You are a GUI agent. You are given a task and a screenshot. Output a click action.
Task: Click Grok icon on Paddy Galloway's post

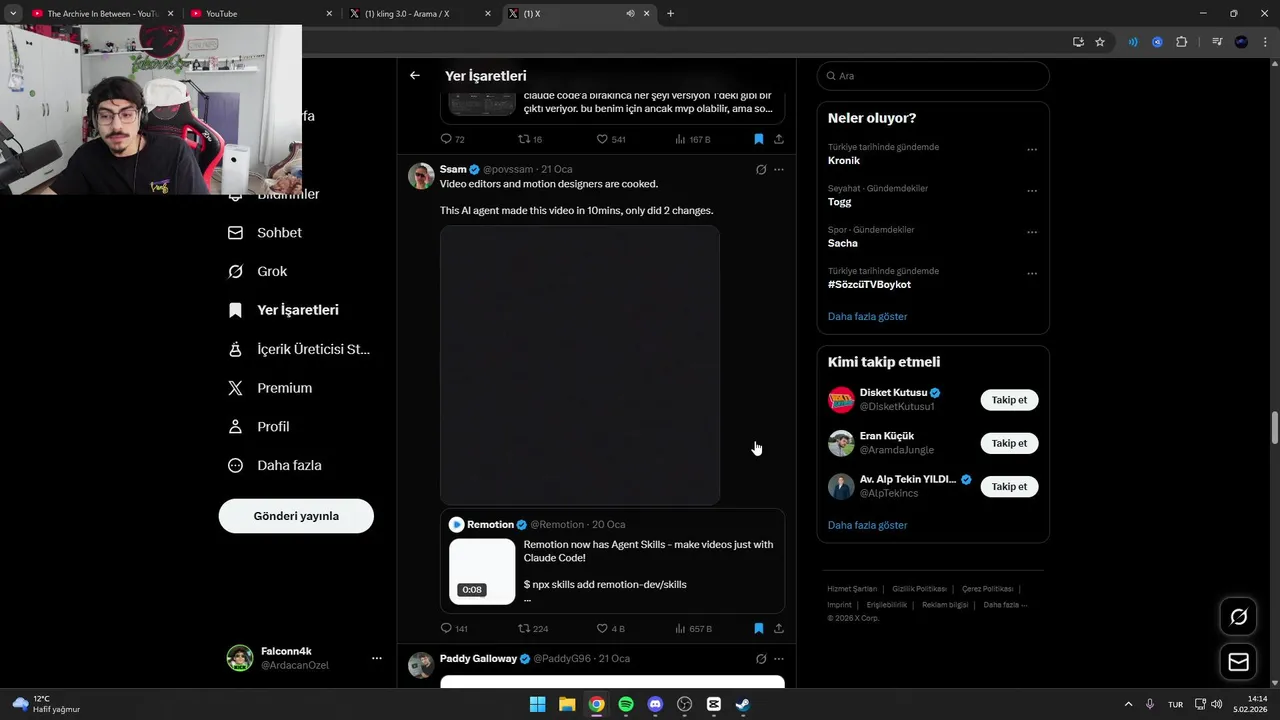point(761,659)
